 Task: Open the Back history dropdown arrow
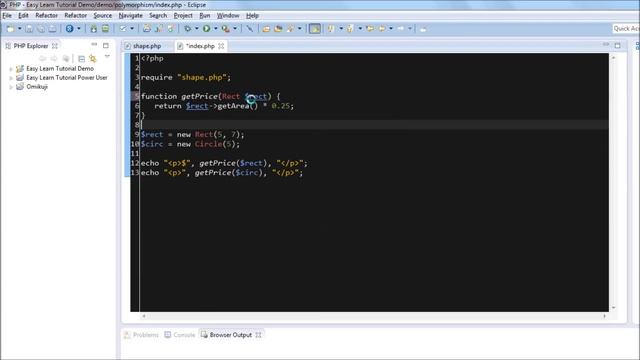coord(391,29)
